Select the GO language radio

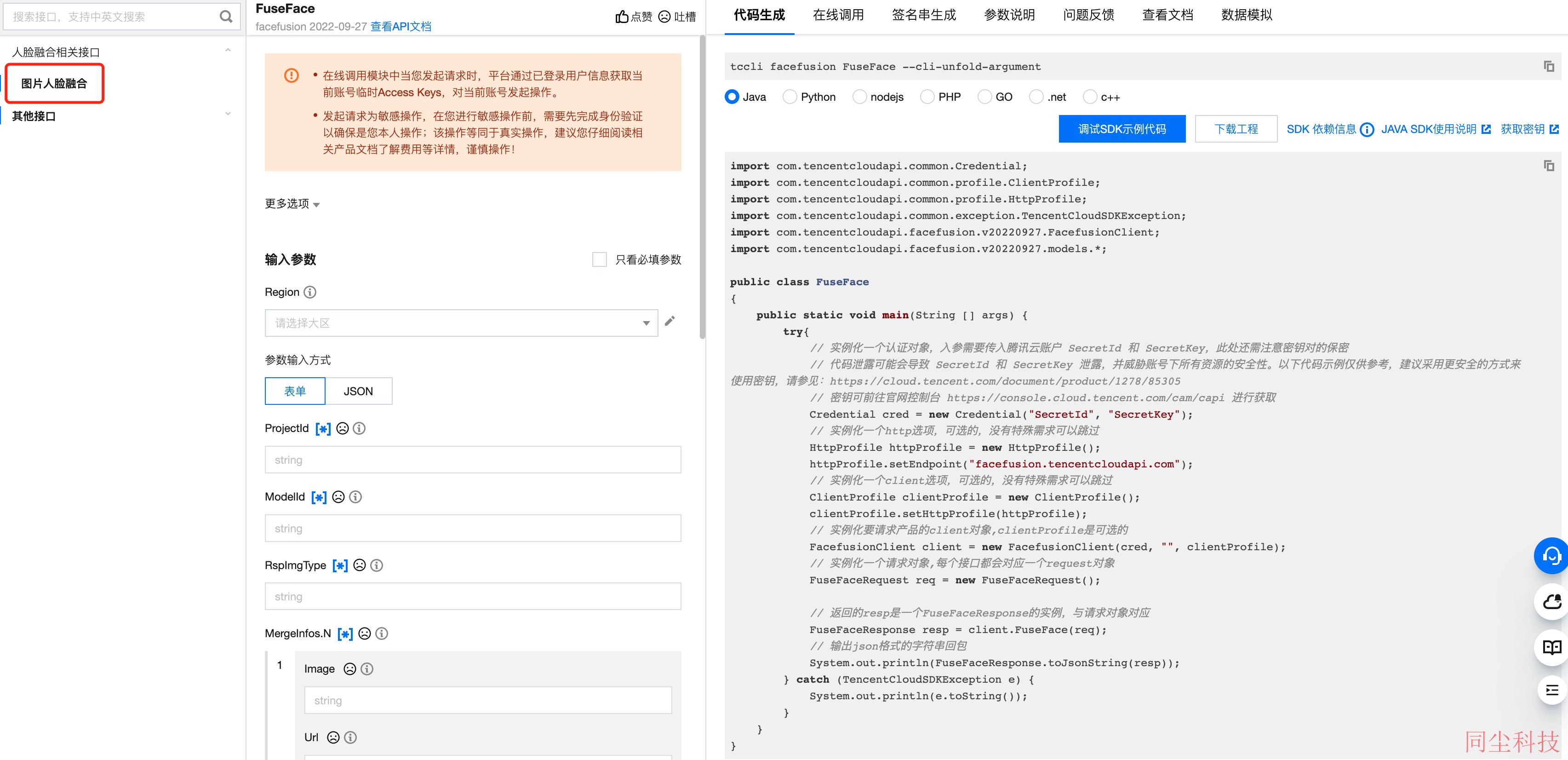point(984,97)
